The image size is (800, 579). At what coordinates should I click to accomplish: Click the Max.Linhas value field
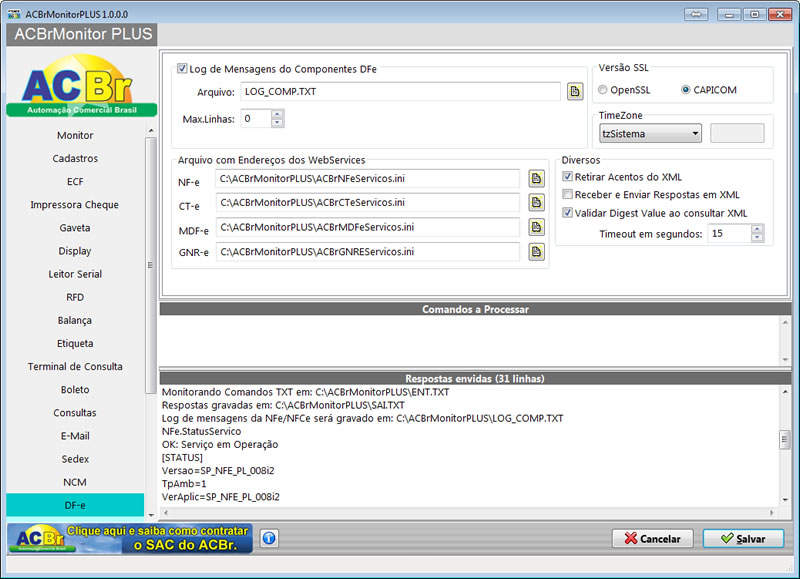(256, 118)
